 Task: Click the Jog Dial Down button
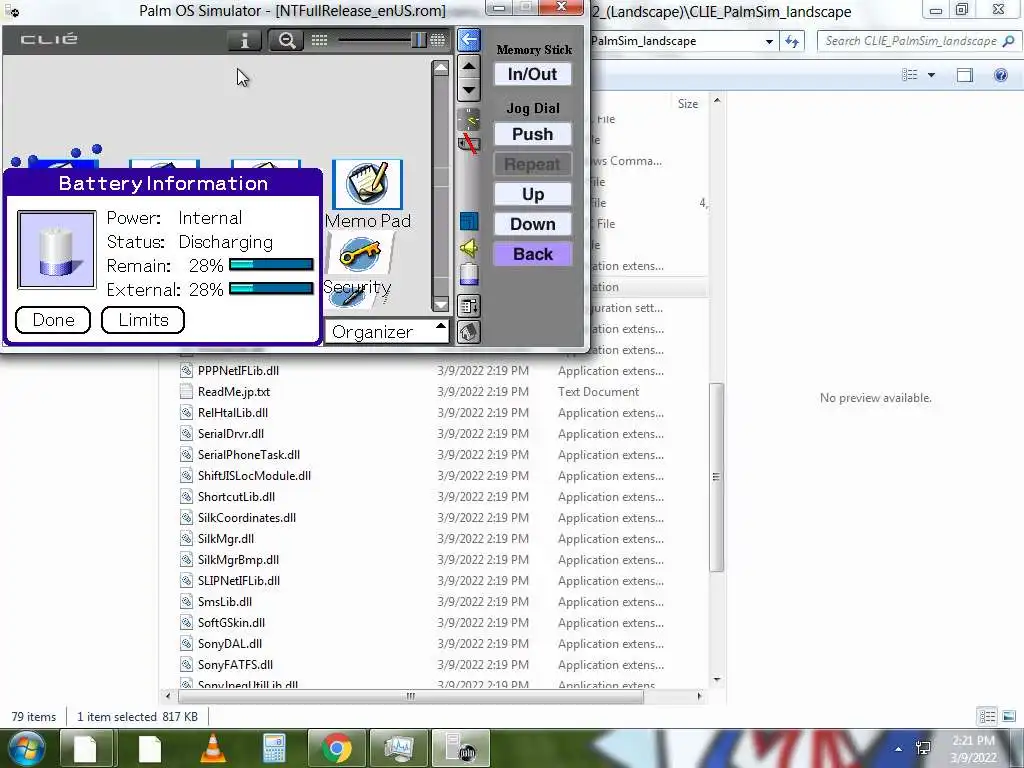[x=533, y=224]
